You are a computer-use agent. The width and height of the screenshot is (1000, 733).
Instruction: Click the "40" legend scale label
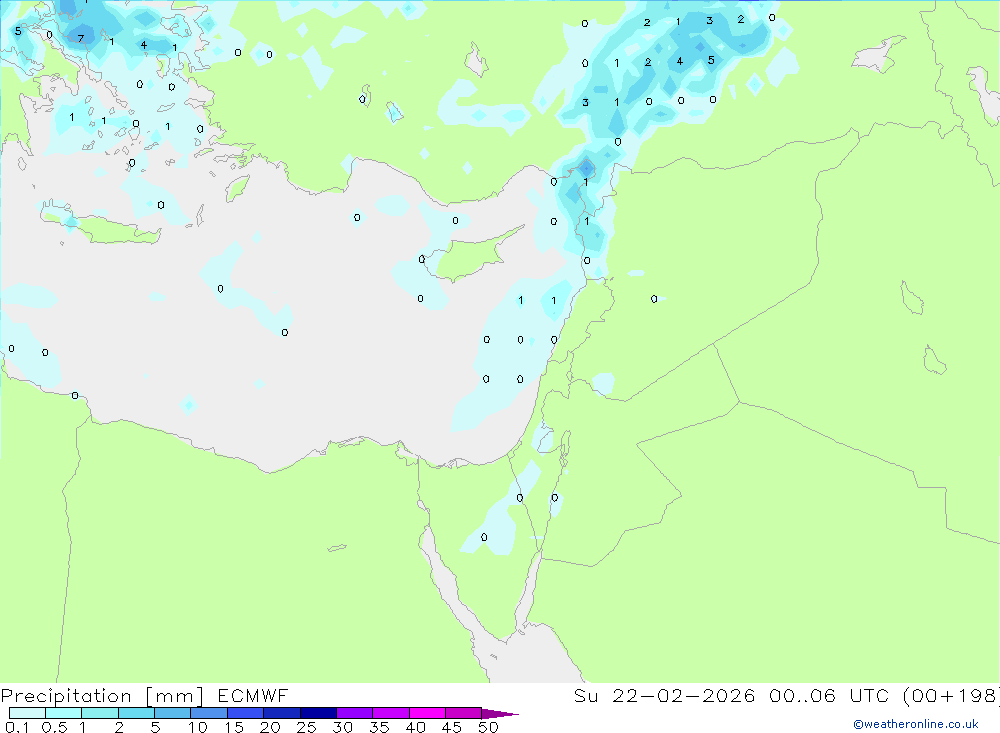click(x=416, y=727)
